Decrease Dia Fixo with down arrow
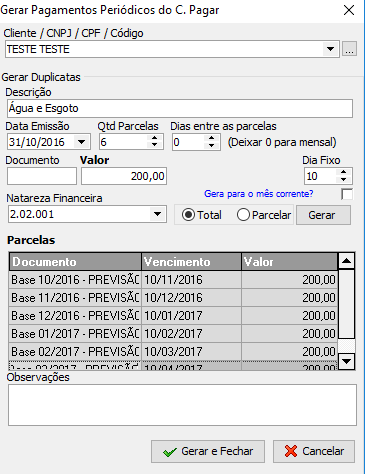This screenshot has width=365, height=474. 344,180
